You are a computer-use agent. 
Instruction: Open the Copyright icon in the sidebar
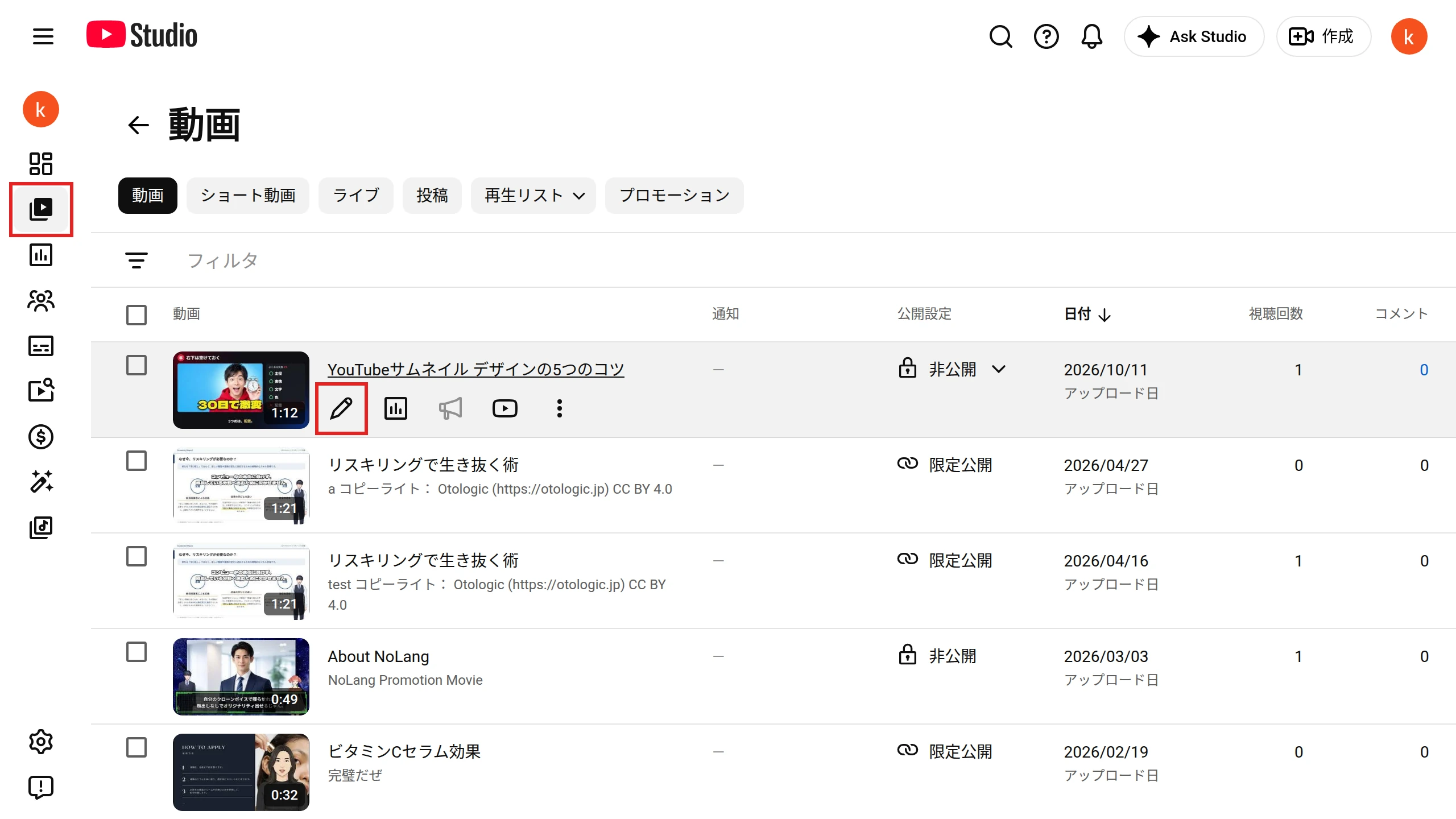pyautogui.click(x=41, y=390)
